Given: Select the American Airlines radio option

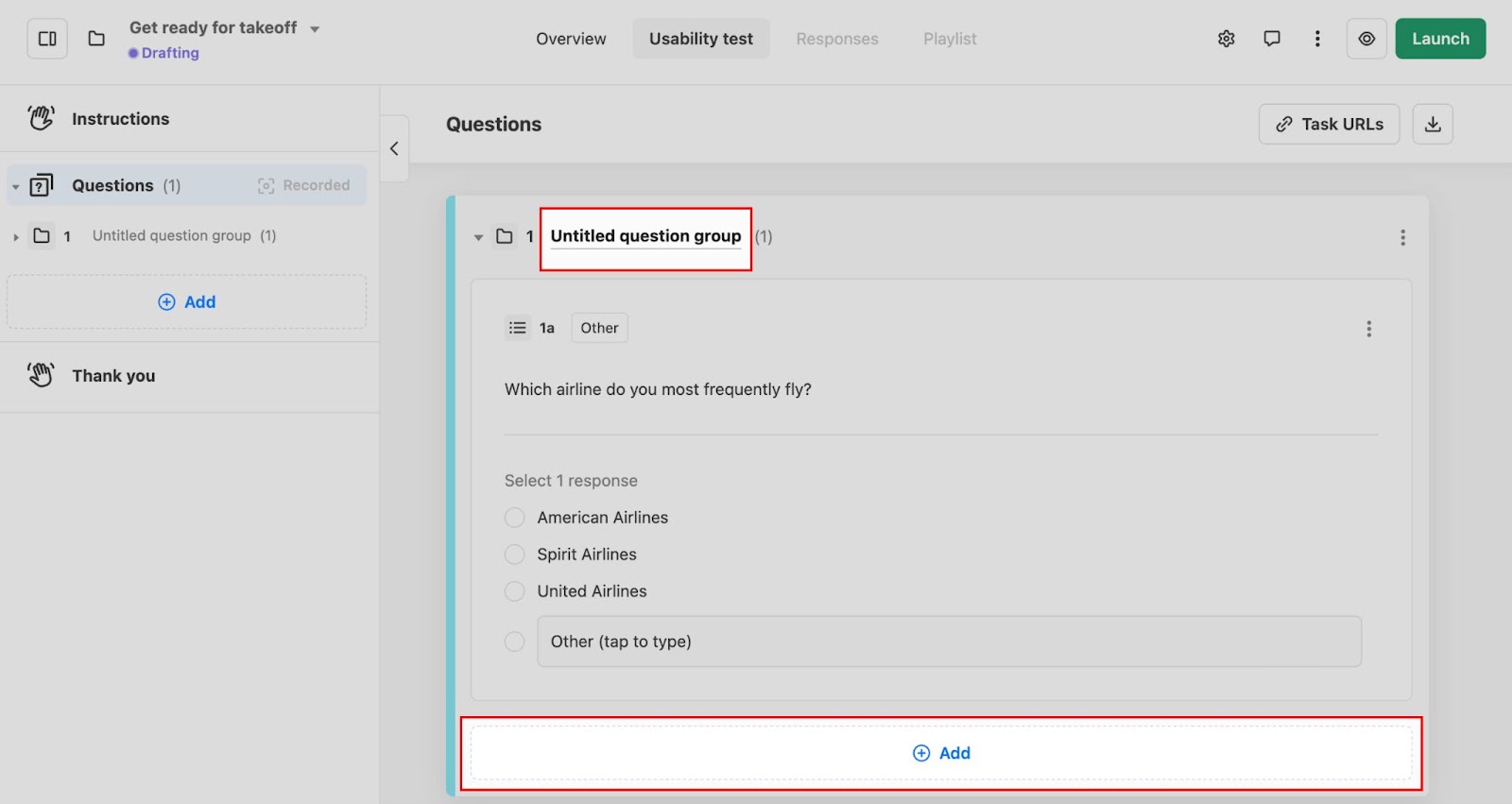Looking at the screenshot, I should [x=514, y=518].
